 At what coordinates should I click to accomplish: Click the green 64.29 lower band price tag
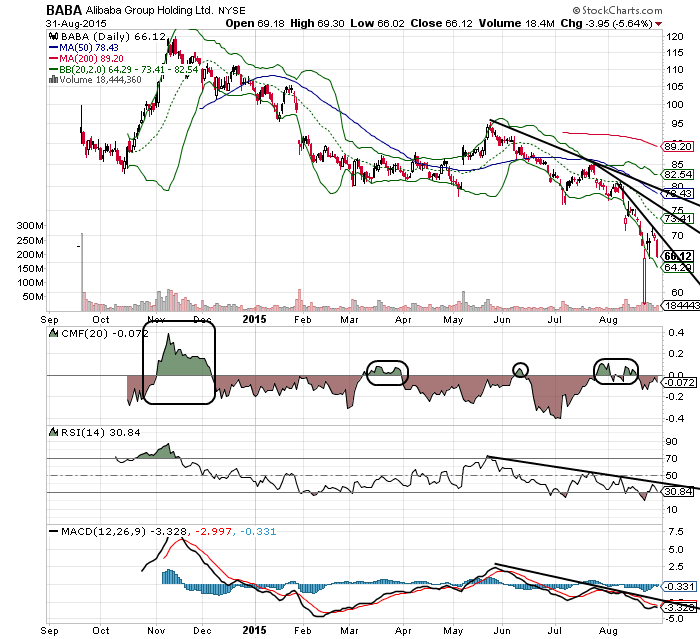pos(678,267)
